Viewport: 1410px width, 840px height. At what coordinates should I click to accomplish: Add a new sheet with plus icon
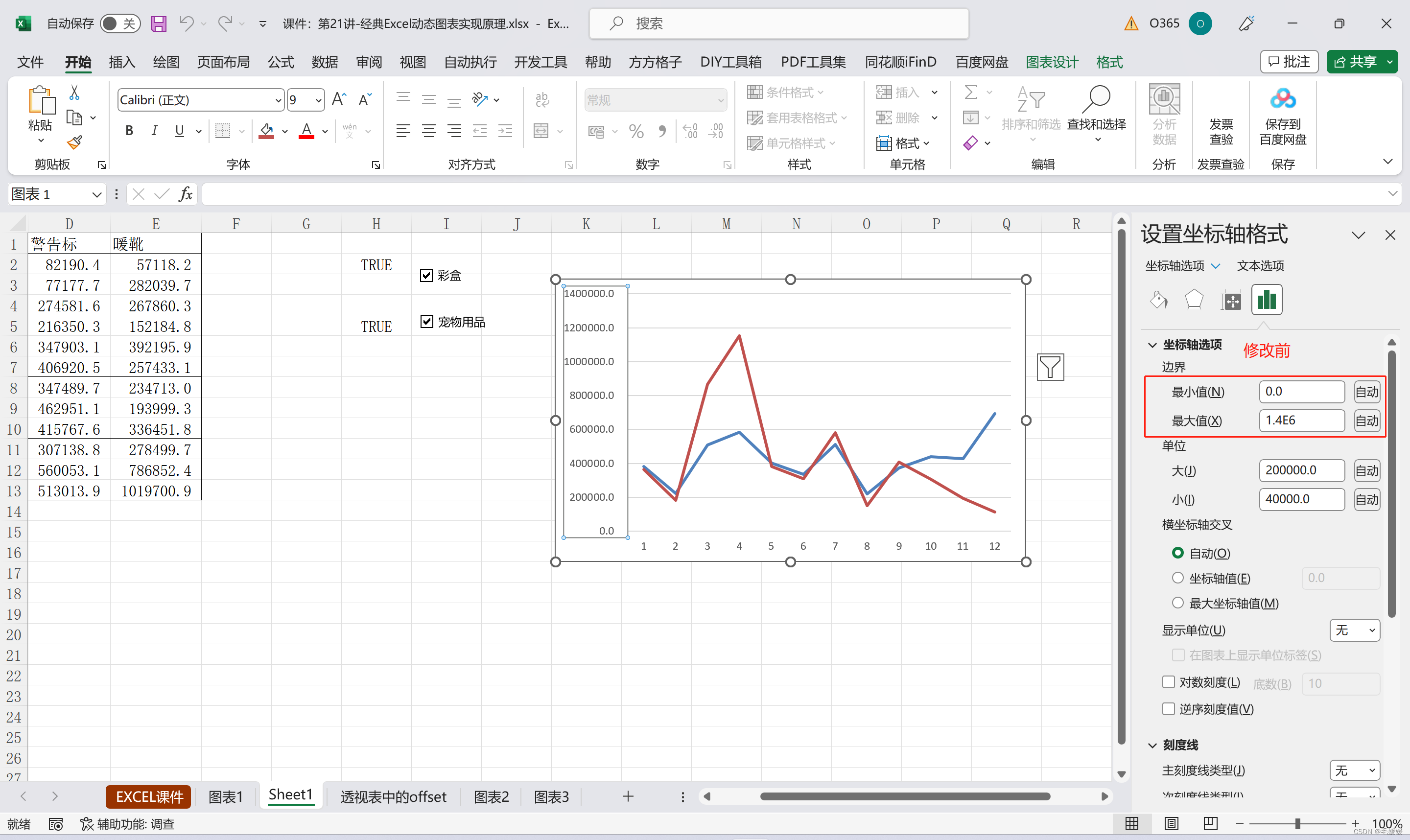point(628,796)
